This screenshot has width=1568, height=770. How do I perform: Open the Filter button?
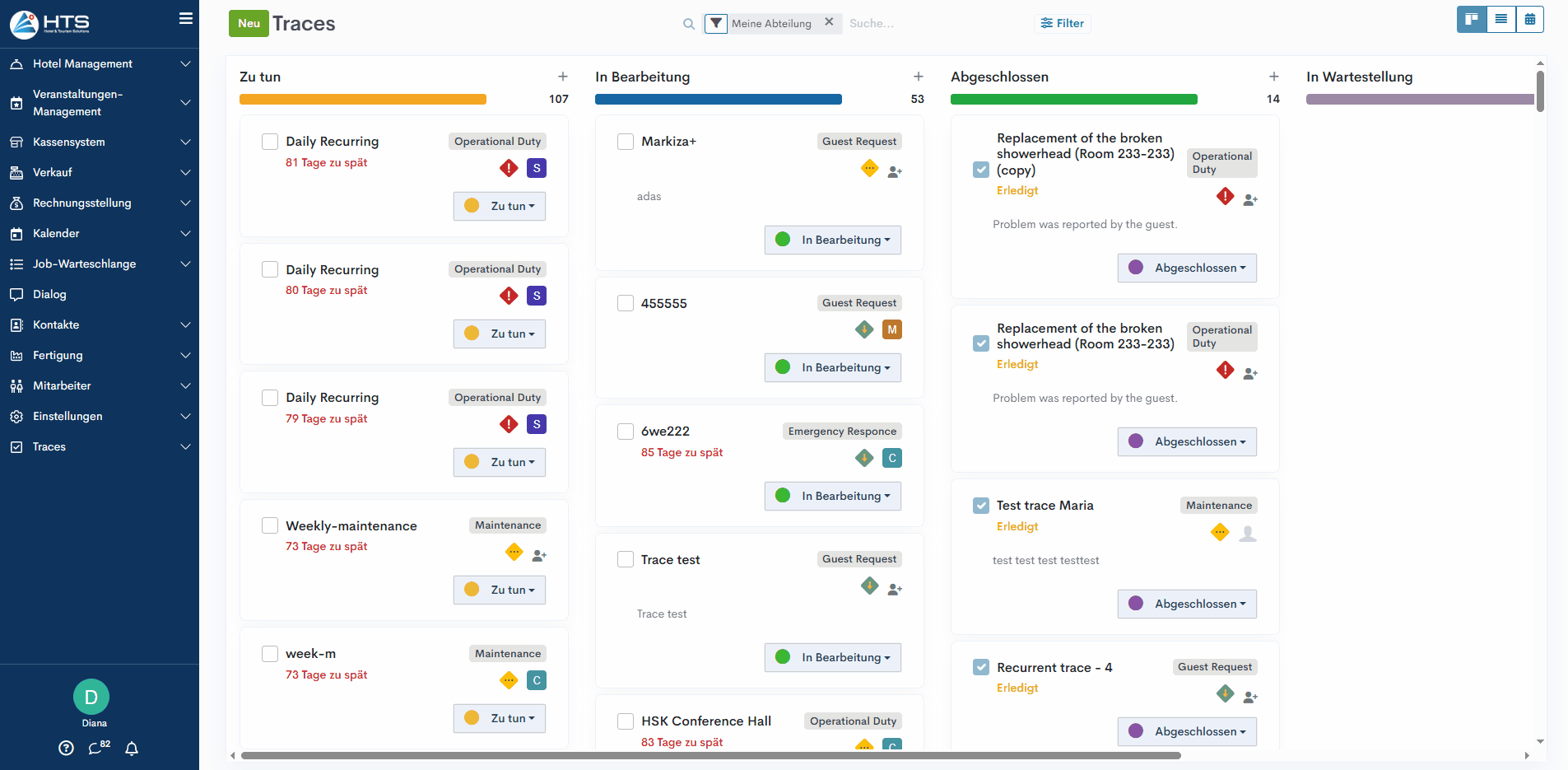(1062, 23)
